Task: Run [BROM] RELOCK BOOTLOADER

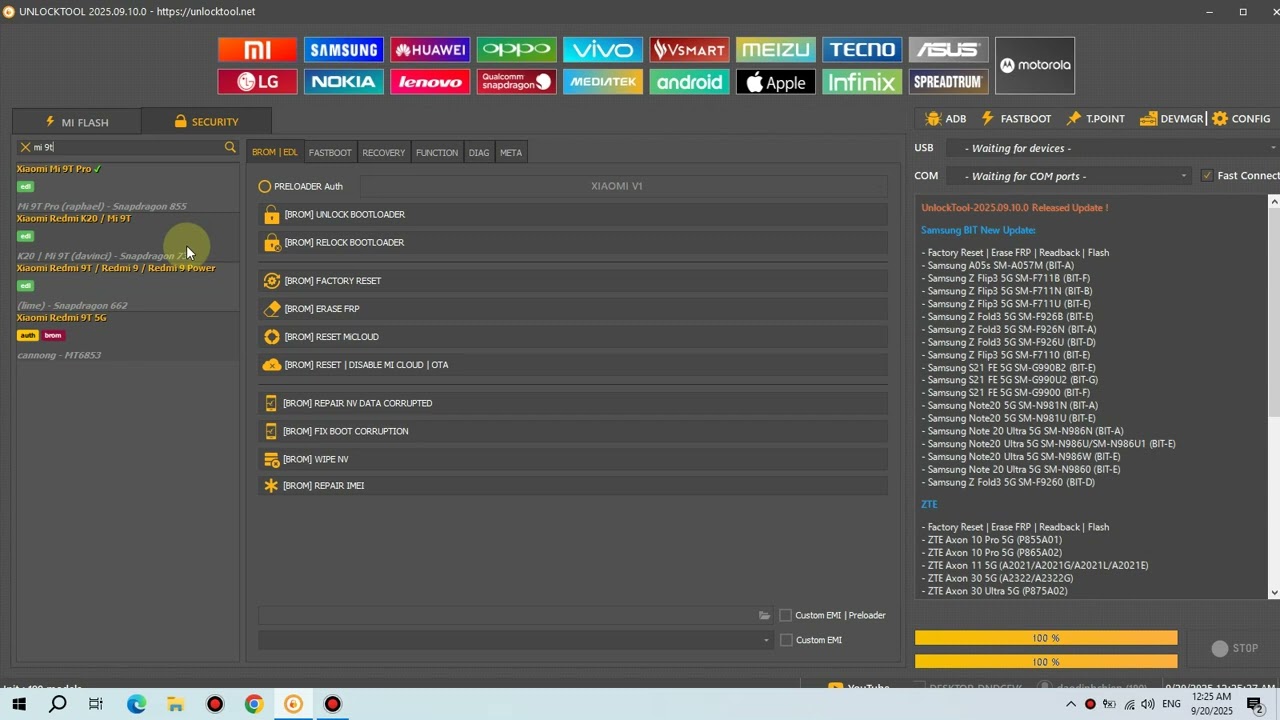Action: (573, 243)
